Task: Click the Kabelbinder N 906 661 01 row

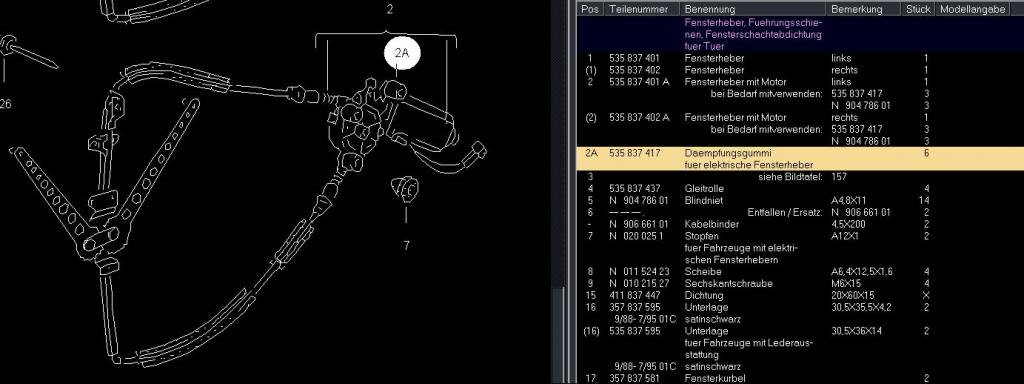Action: [800, 224]
